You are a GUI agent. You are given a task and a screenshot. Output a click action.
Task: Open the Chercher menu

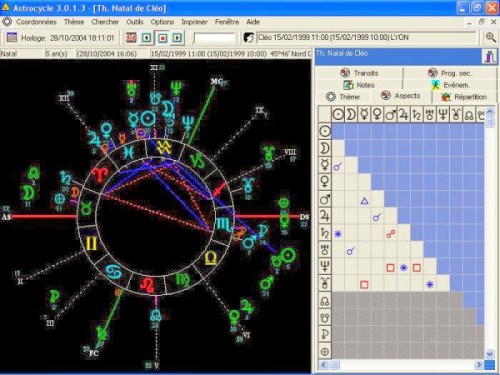point(105,22)
